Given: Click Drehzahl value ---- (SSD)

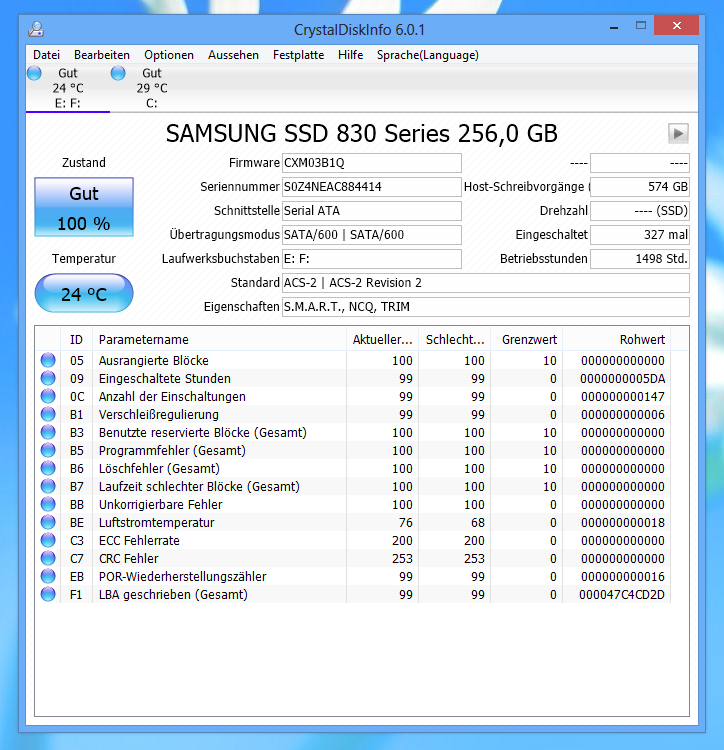Looking at the screenshot, I should click(x=640, y=211).
